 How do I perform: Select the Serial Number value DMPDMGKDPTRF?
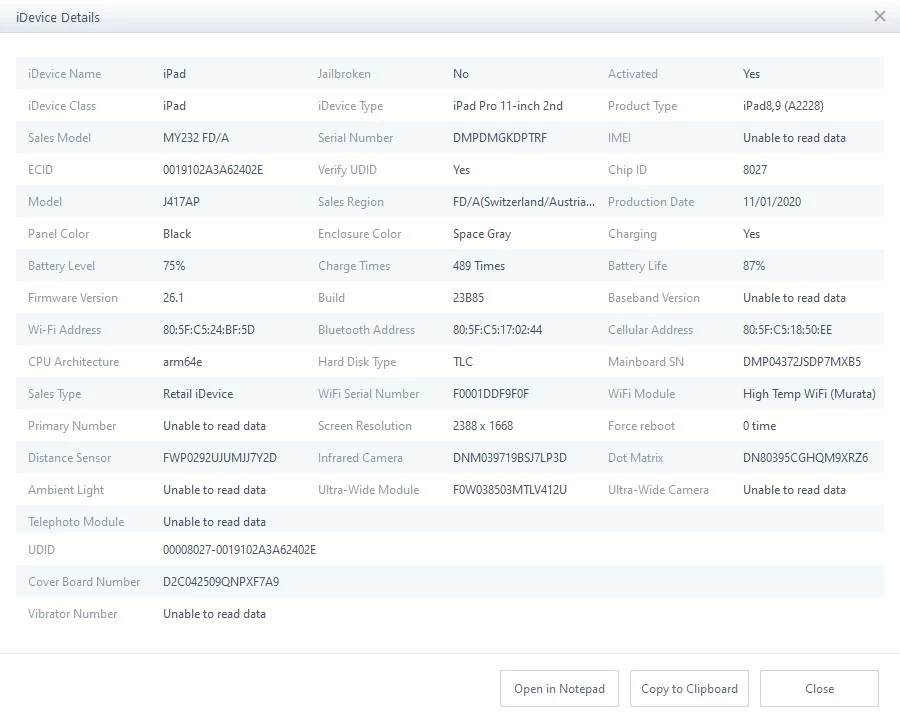[x=499, y=138]
